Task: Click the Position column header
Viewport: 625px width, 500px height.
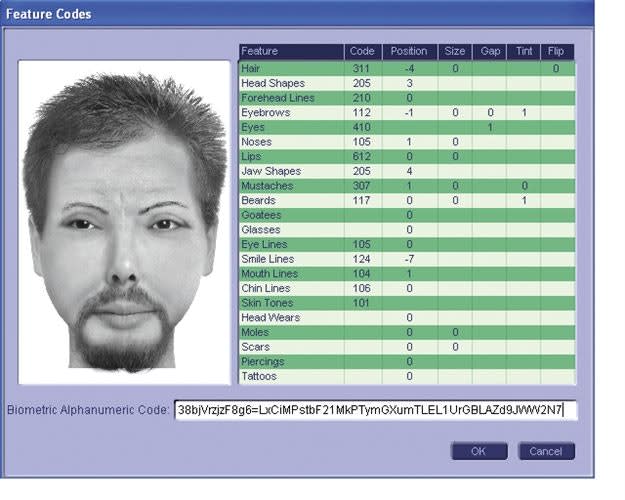Action: click(409, 51)
